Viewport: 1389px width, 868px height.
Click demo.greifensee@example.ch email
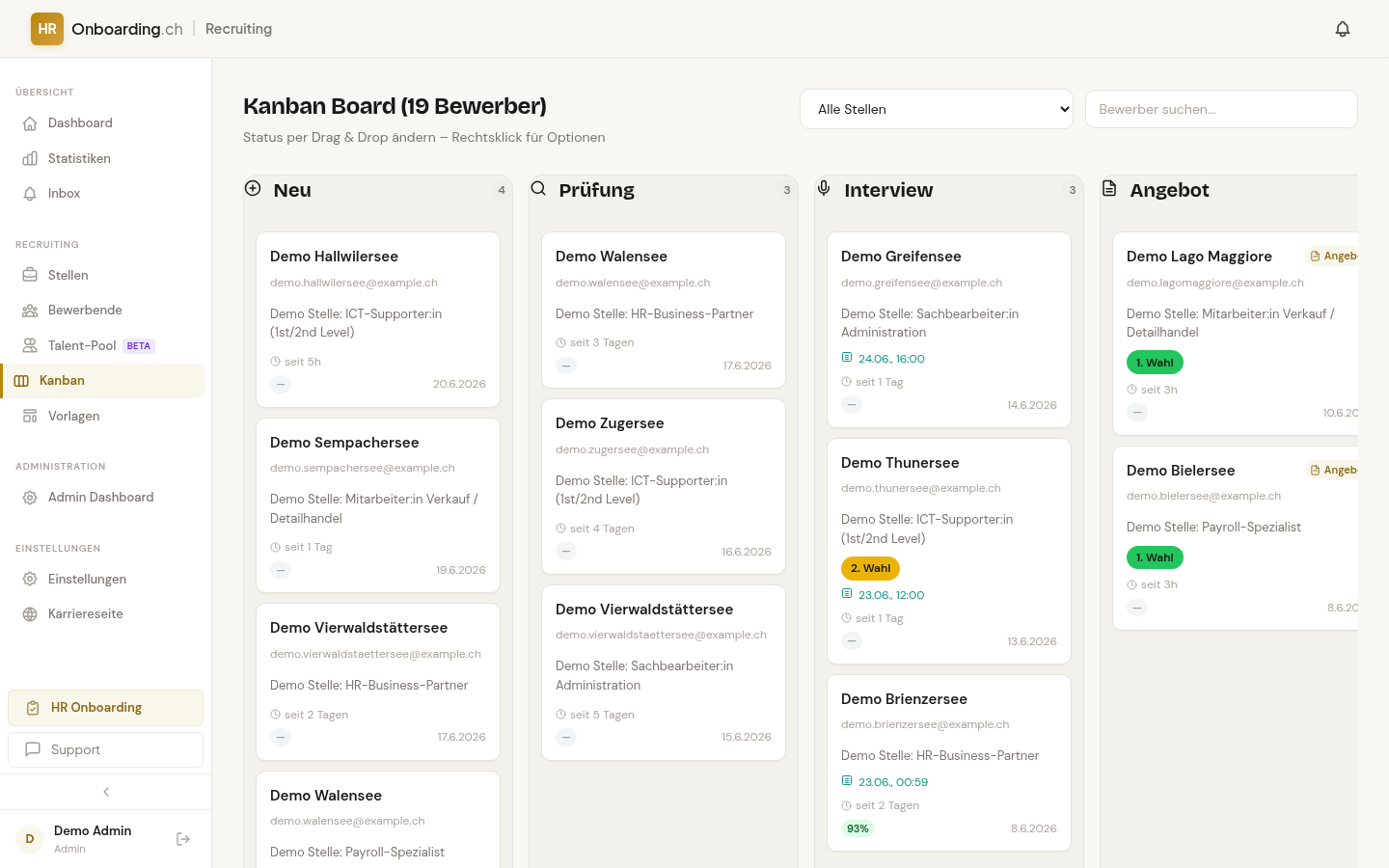(921, 283)
